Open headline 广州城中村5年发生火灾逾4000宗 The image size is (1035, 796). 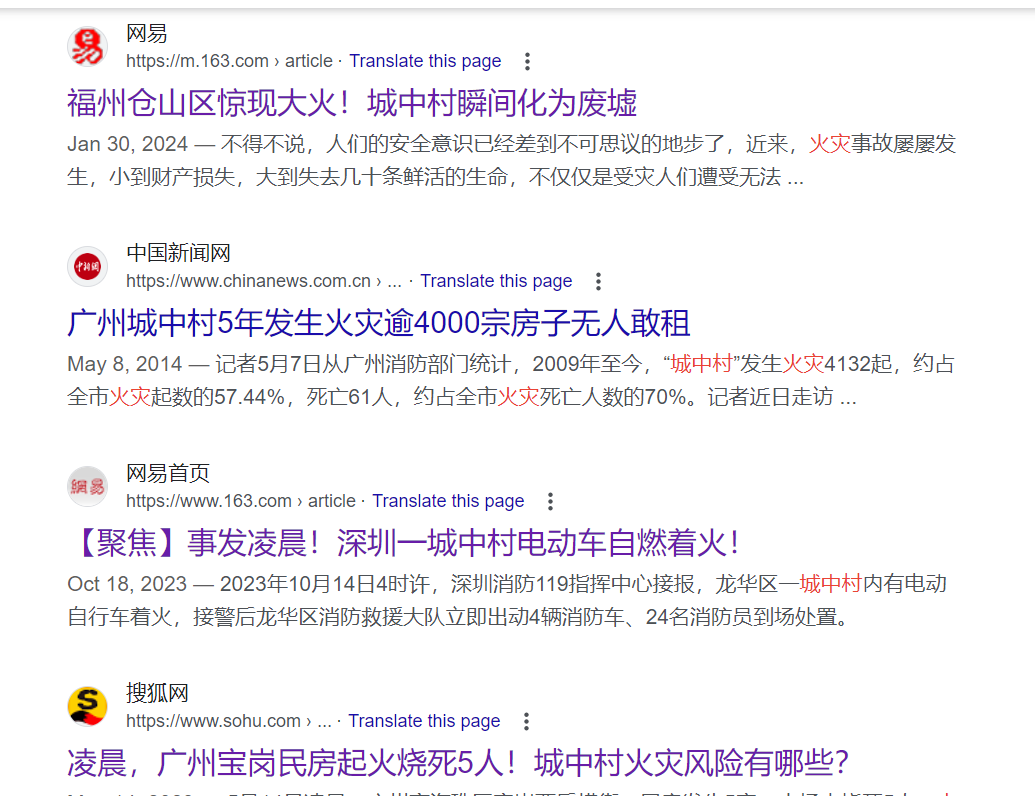[379, 323]
